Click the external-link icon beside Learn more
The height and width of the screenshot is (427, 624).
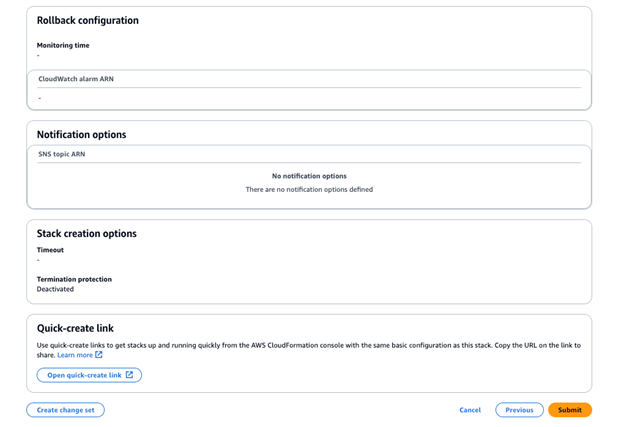point(99,355)
